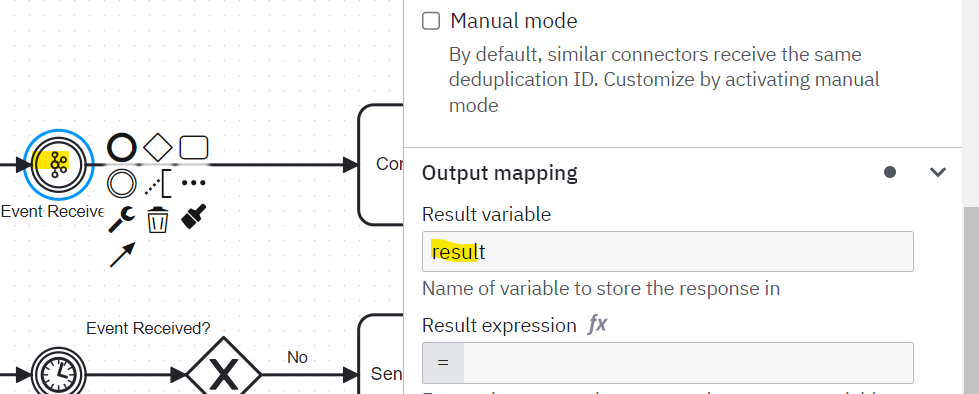The image size is (979, 394).
Task: Click the 'Manual mode' label text
Action: pyautogui.click(x=514, y=21)
